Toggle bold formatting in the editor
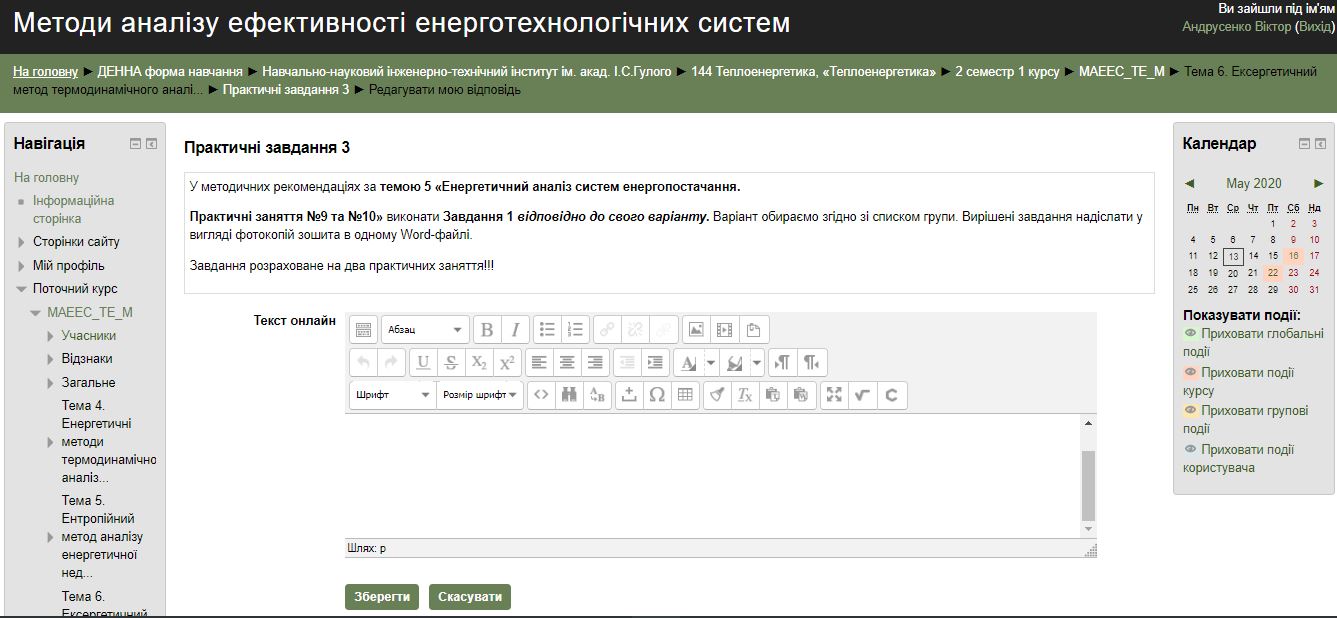This screenshot has width=1337, height=618. (487, 329)
